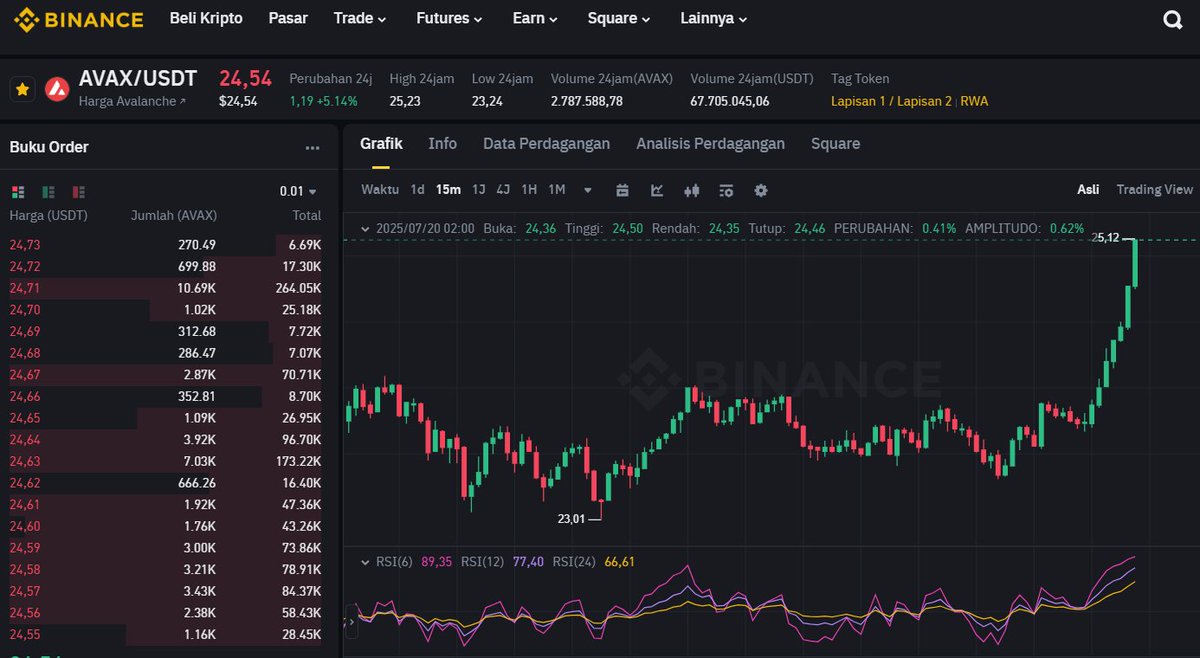Open the calendar icon in chart toolbar
This screenshot has height=658, width=1200.
click(623, 190)
